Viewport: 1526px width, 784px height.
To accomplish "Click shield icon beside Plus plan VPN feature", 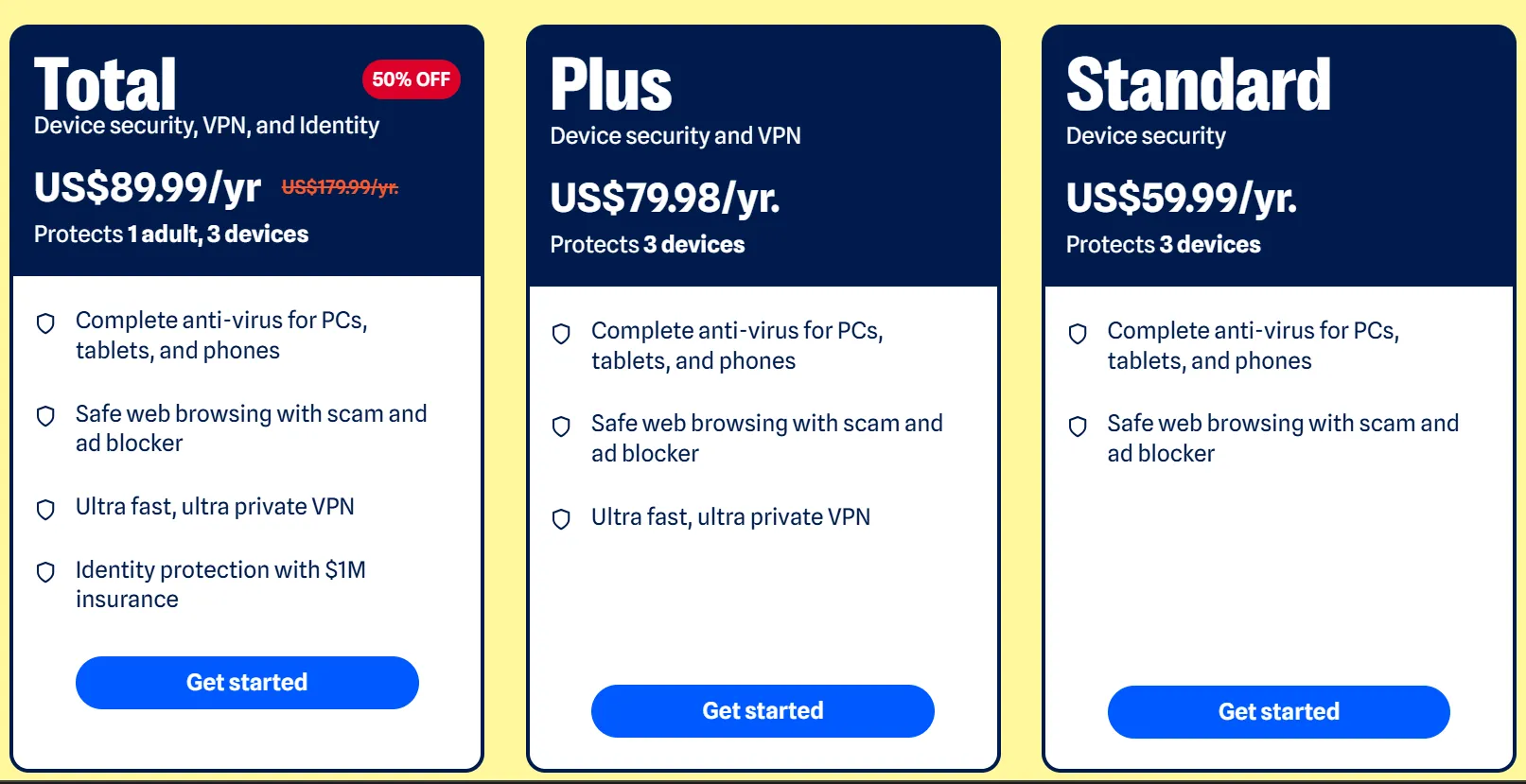I will click(x=561, y=519).
